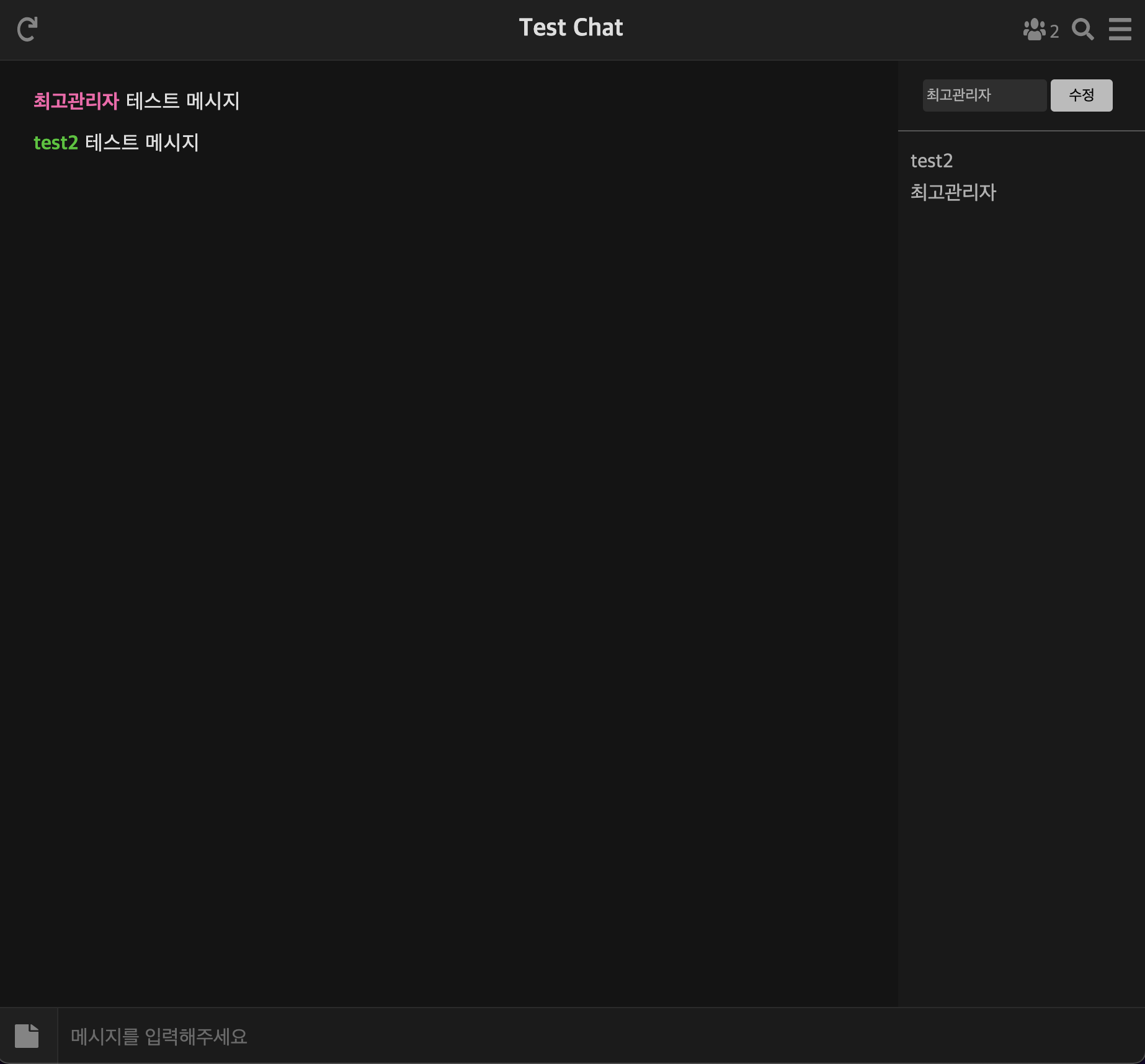The height and width of the screenshot is (1064, 1145).
Task: Open the hamburger menu in the header
Action: click(1120, 29)
